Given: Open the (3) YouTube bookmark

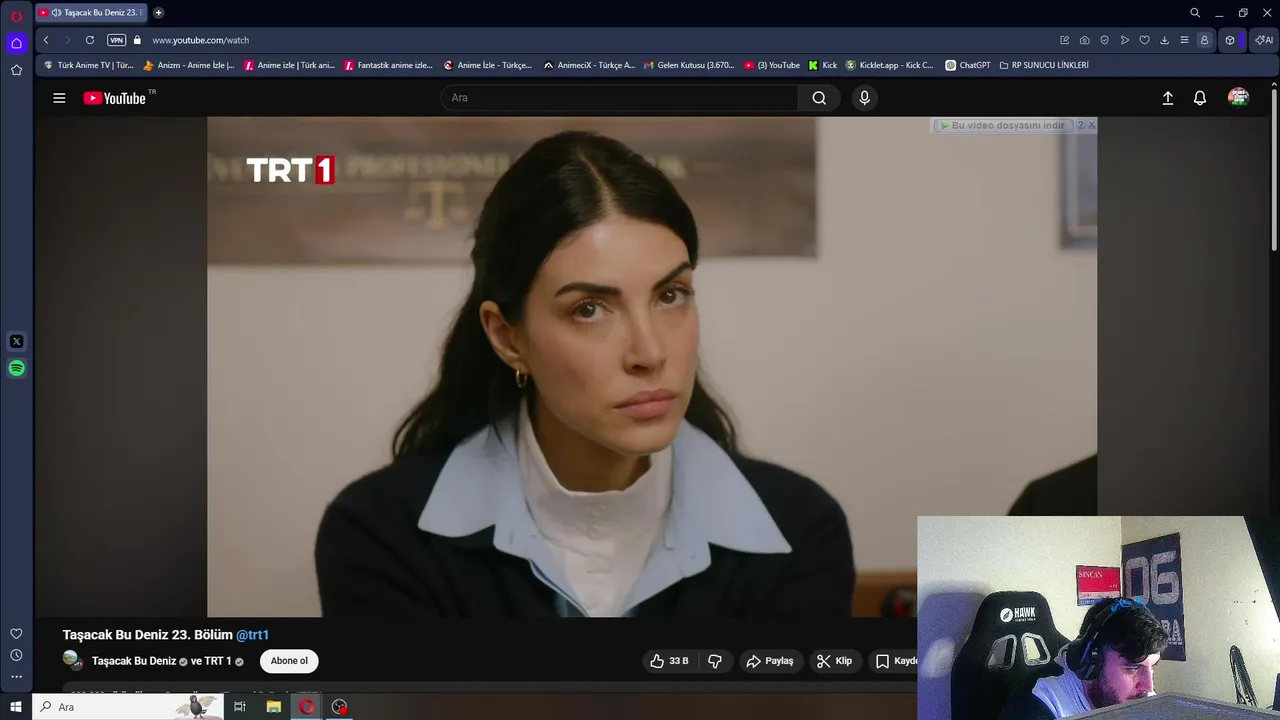Looking at the screenshot, I should tap(772, 65).
